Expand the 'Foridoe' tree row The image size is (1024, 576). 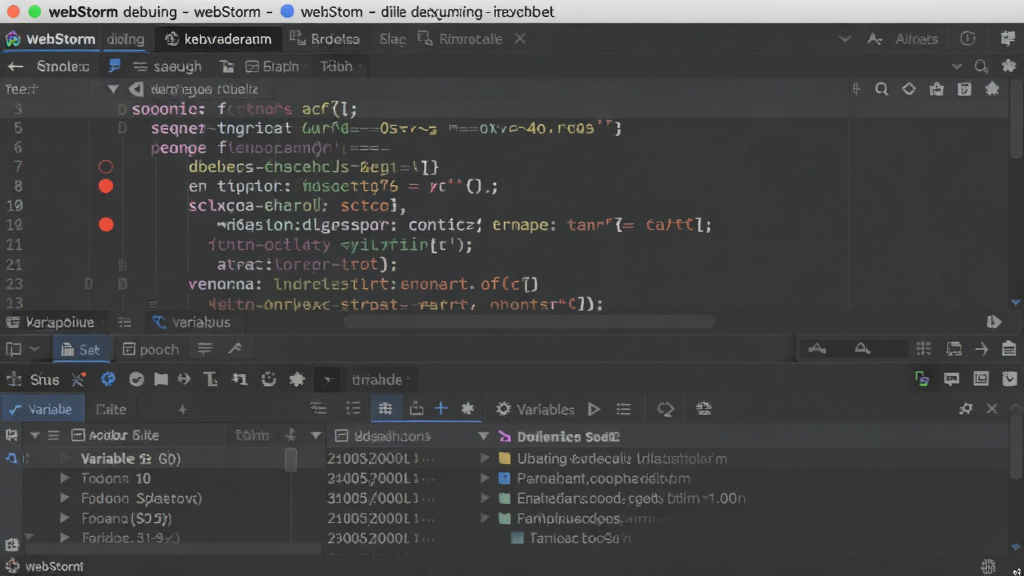pos(65,537)
